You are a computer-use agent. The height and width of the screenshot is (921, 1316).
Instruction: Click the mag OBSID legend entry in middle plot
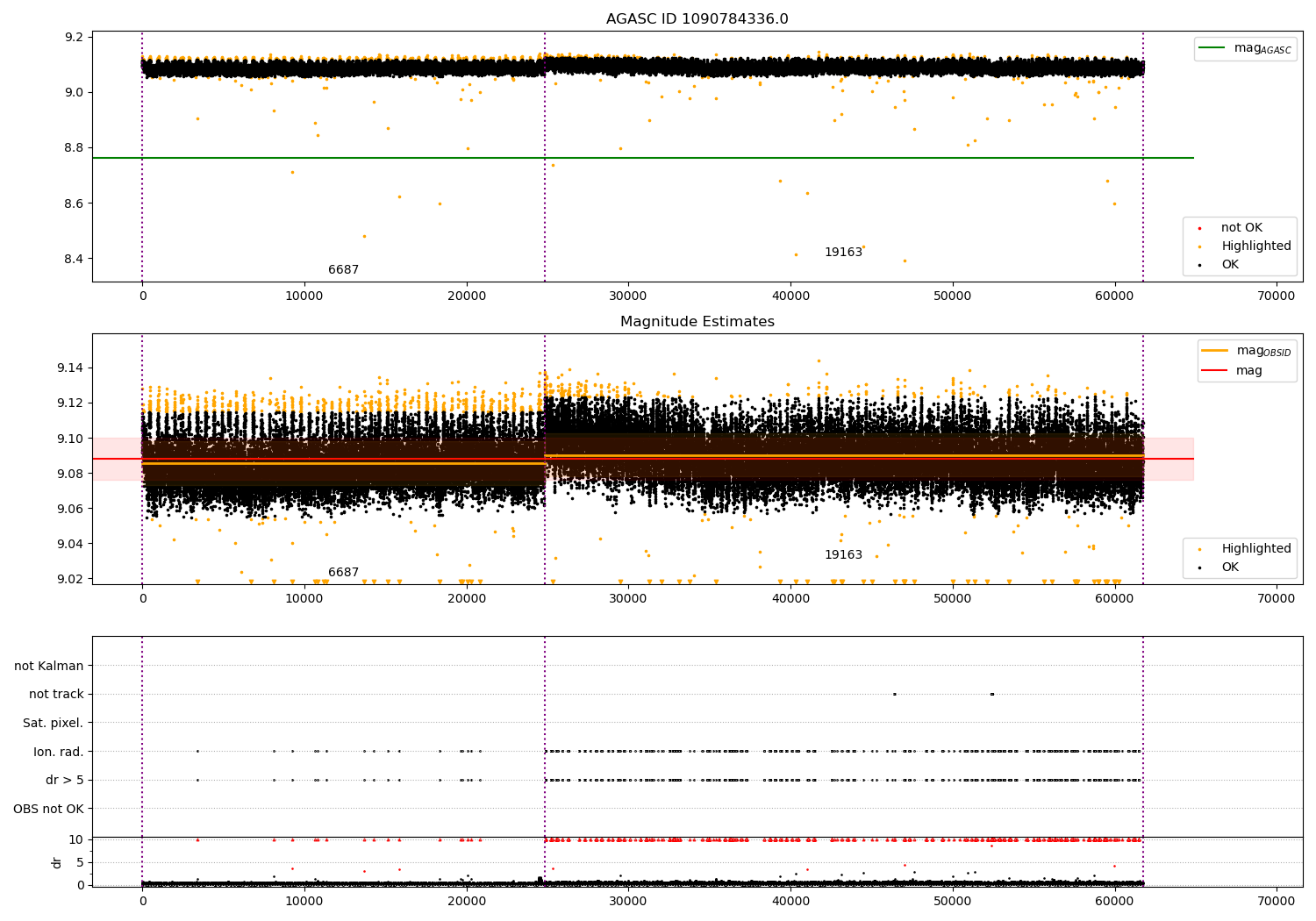1247,351
